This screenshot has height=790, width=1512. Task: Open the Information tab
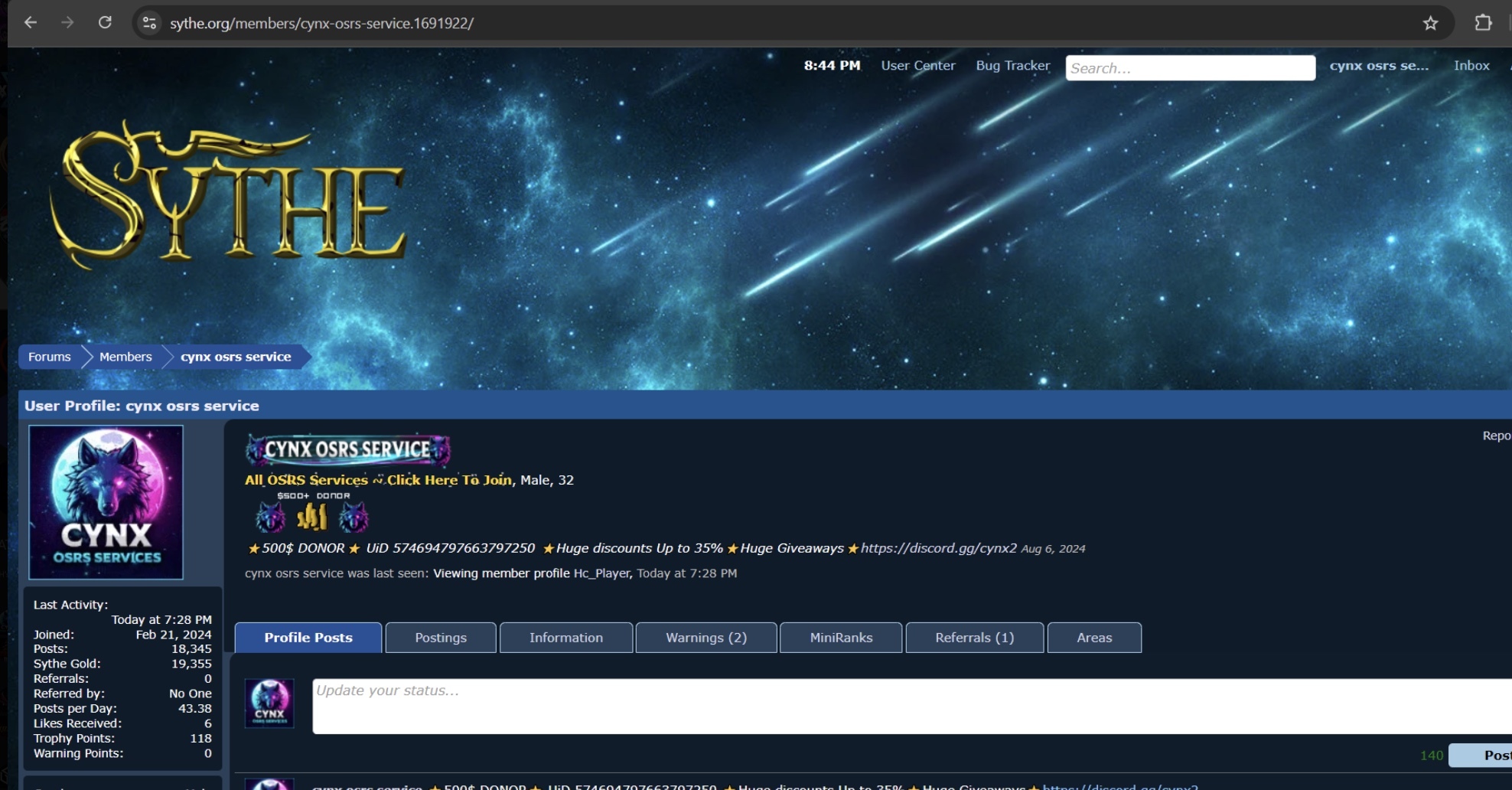click(566, 638)
